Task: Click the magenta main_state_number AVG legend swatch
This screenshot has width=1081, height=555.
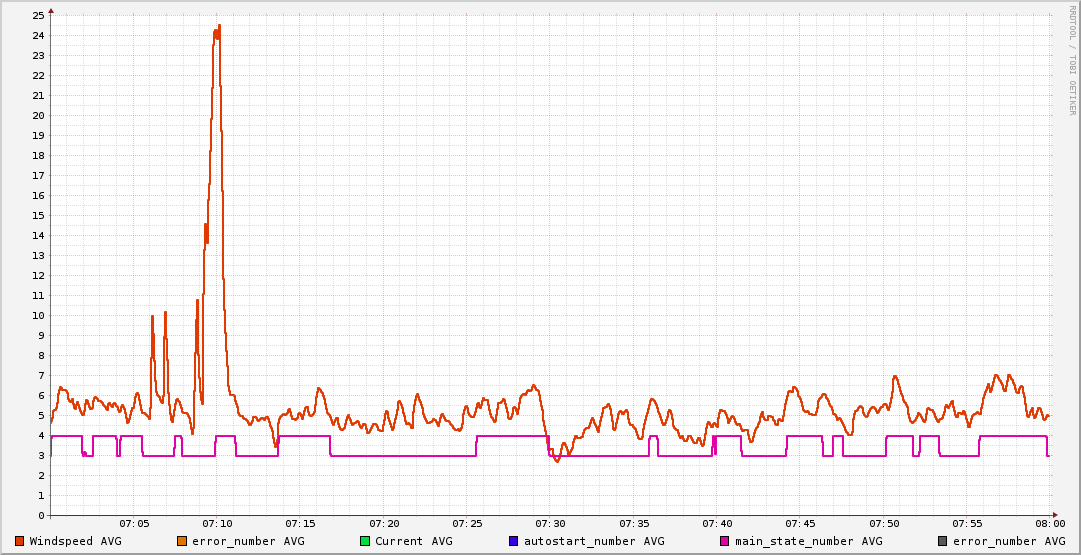Action: coord(725,541)
